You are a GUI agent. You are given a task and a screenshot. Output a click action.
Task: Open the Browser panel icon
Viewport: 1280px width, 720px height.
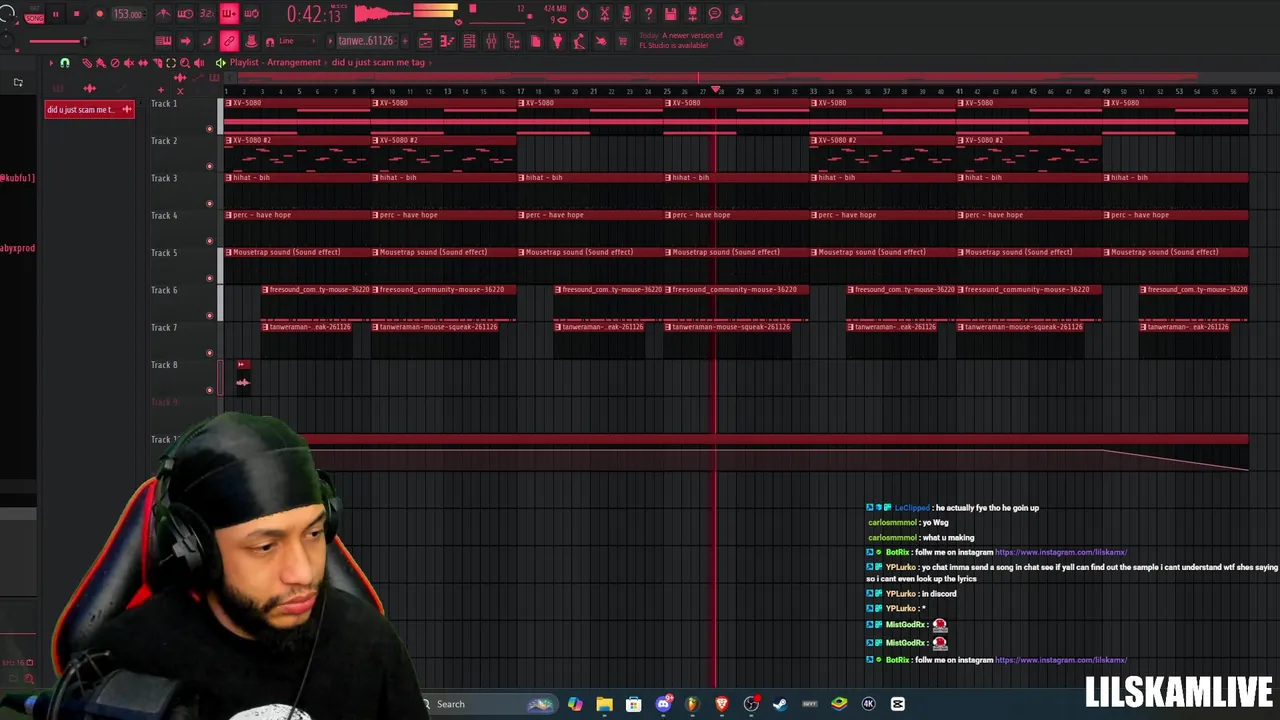[513, 41]
